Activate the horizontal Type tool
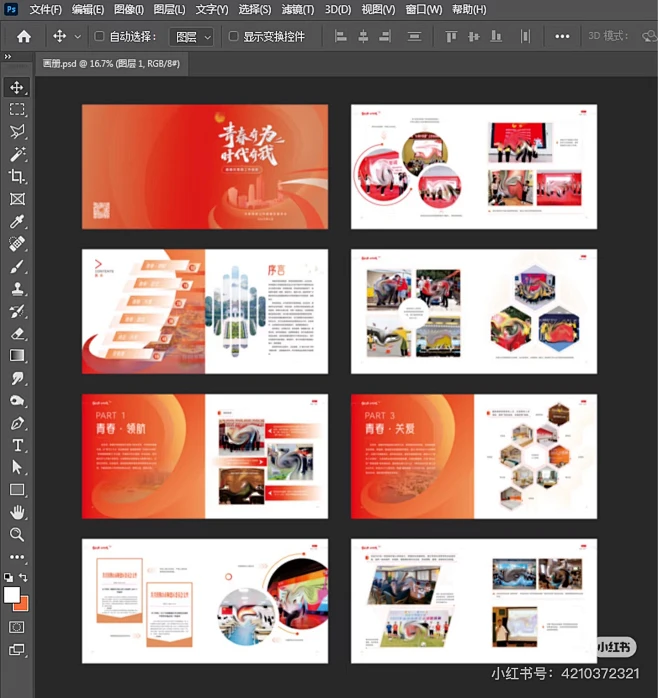The image size is (658, 698). tap(17, 445)
